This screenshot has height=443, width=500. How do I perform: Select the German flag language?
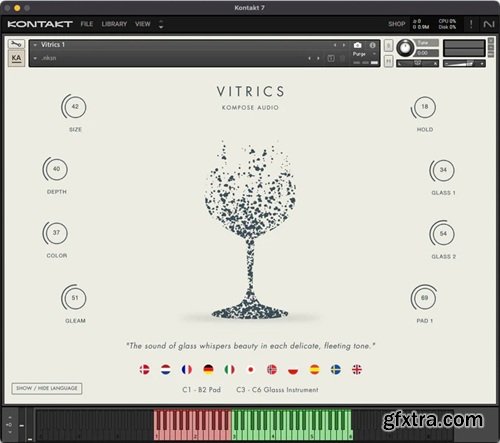coord(208,369)
